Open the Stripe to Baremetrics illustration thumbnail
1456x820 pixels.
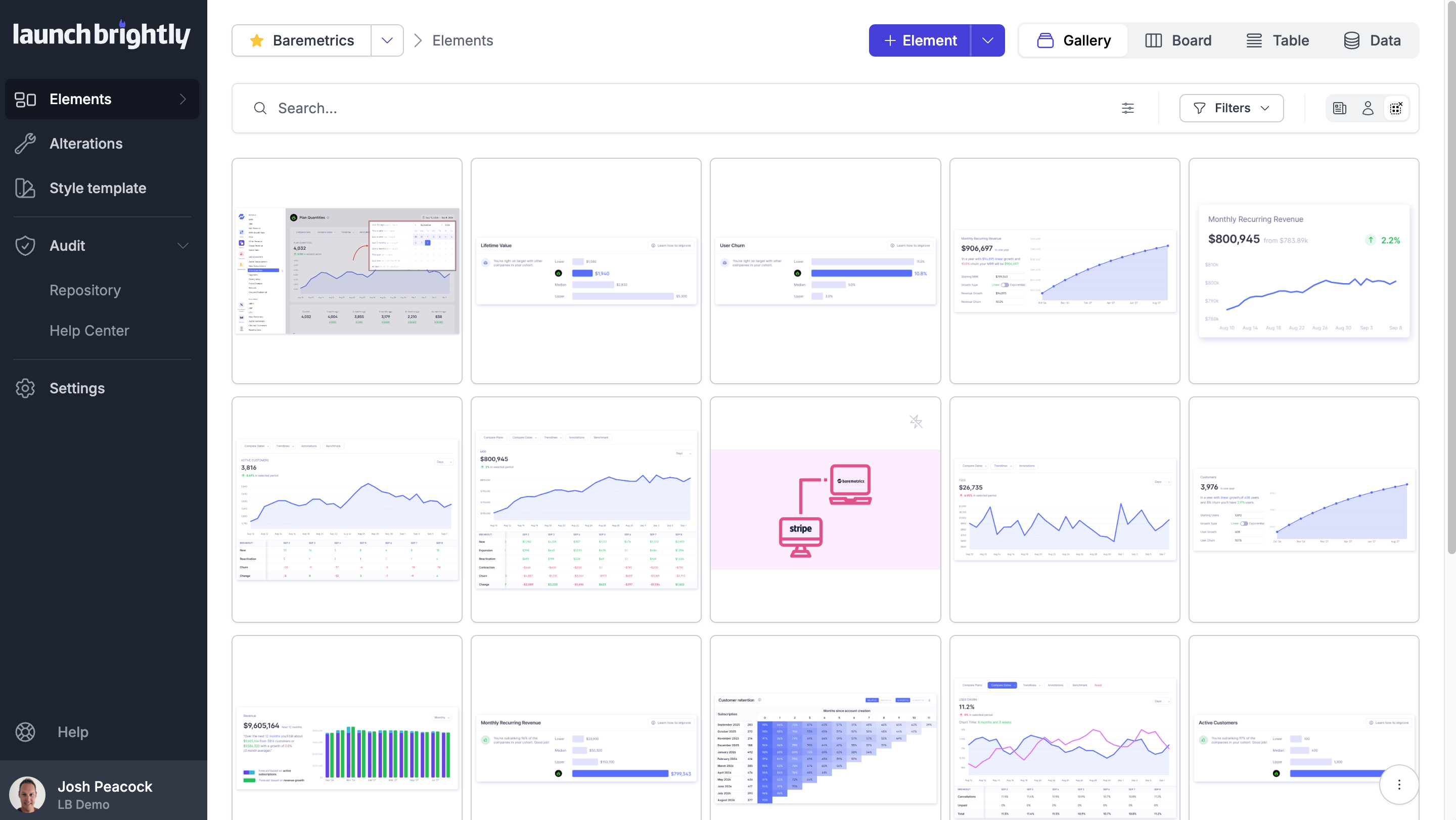click(x=825, y=509)
